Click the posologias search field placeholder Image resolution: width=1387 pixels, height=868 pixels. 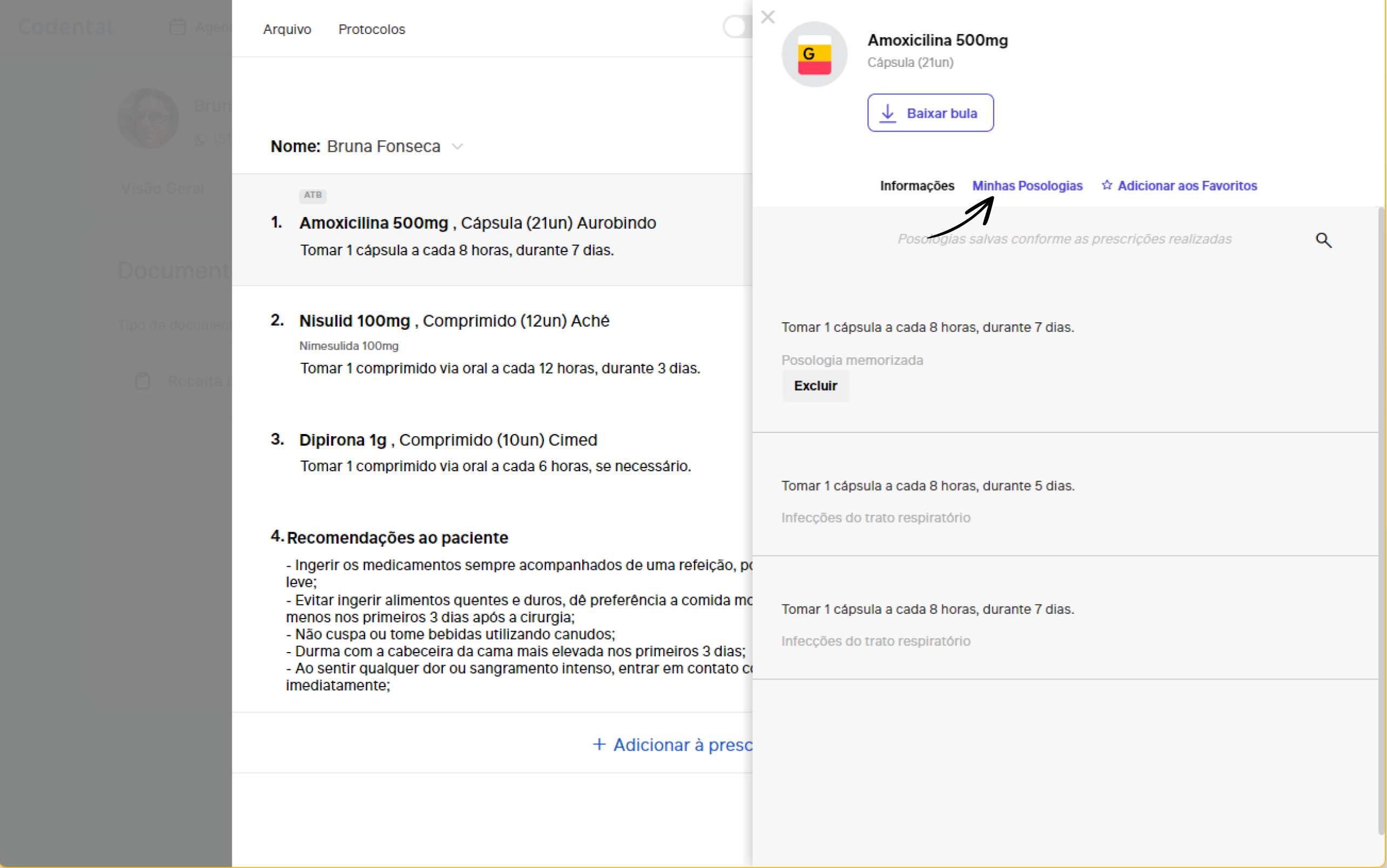1063,239
